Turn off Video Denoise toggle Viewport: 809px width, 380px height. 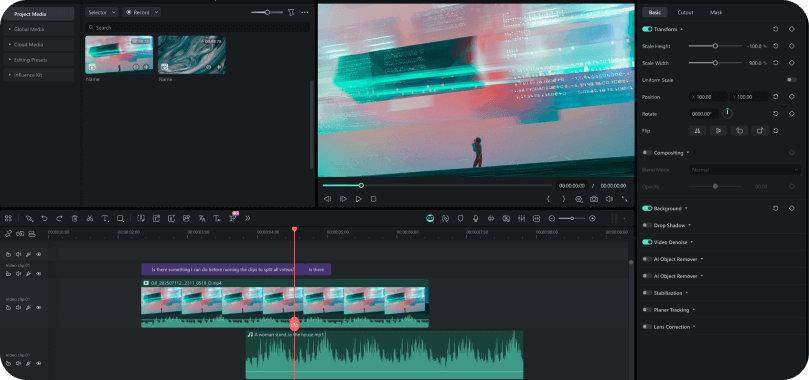click(x=647, y=242)
